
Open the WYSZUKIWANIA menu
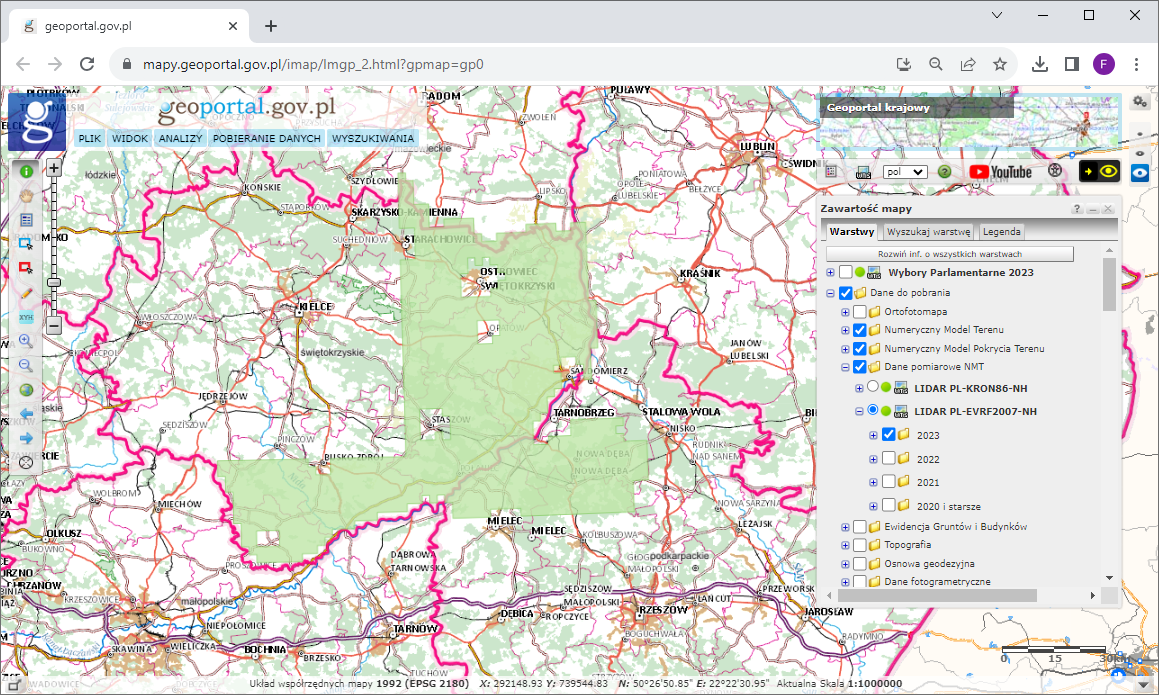pyautogui.click(x=372, y=139)
